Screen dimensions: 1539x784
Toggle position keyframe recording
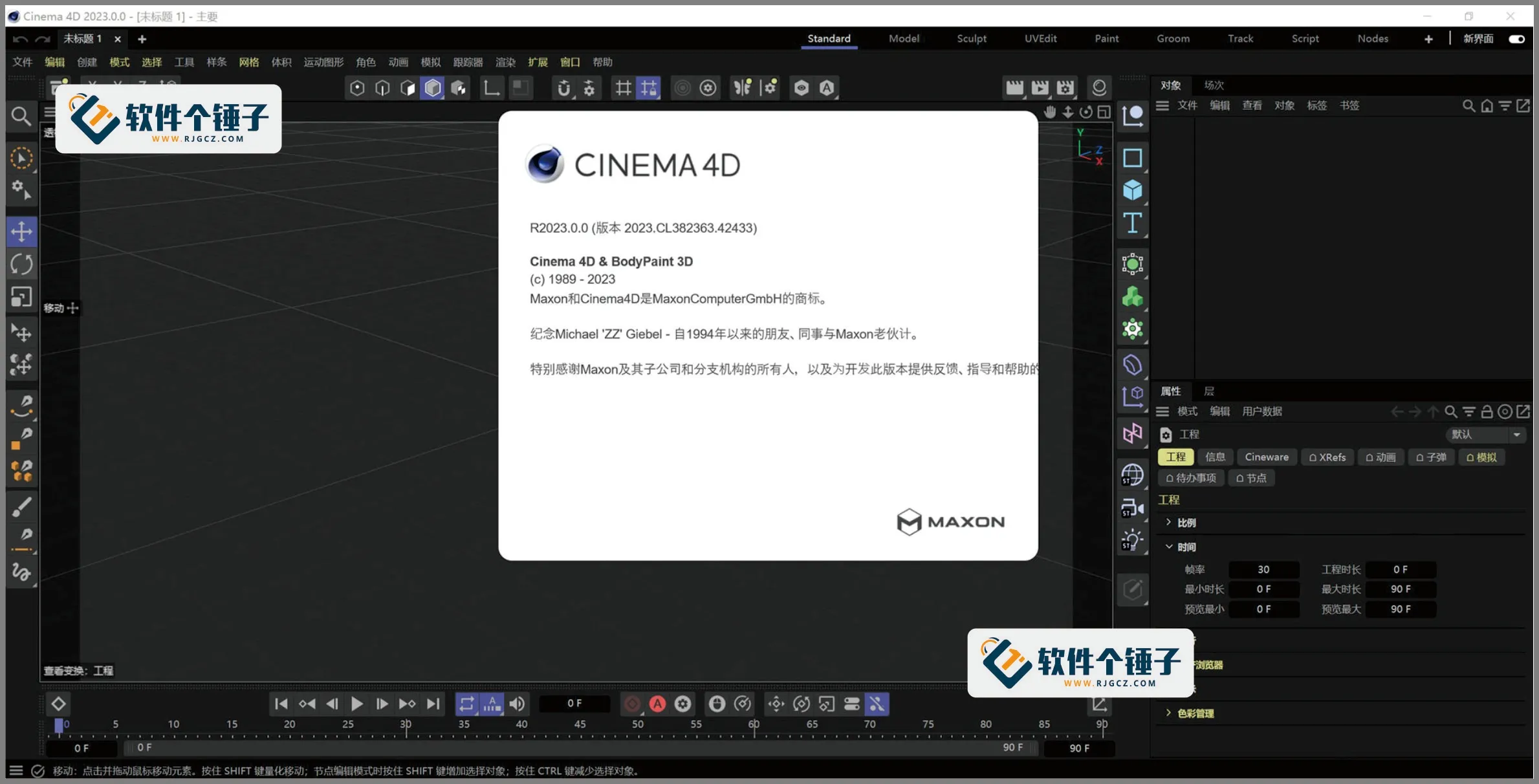click(776, 704)
